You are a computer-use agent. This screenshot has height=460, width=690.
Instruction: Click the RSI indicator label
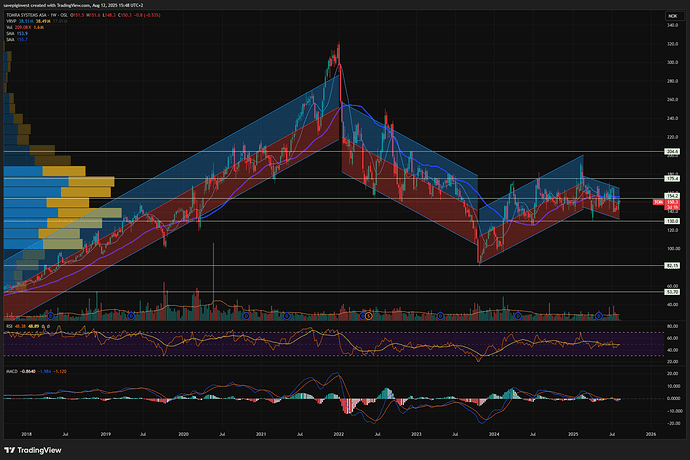tap(9, 327)
